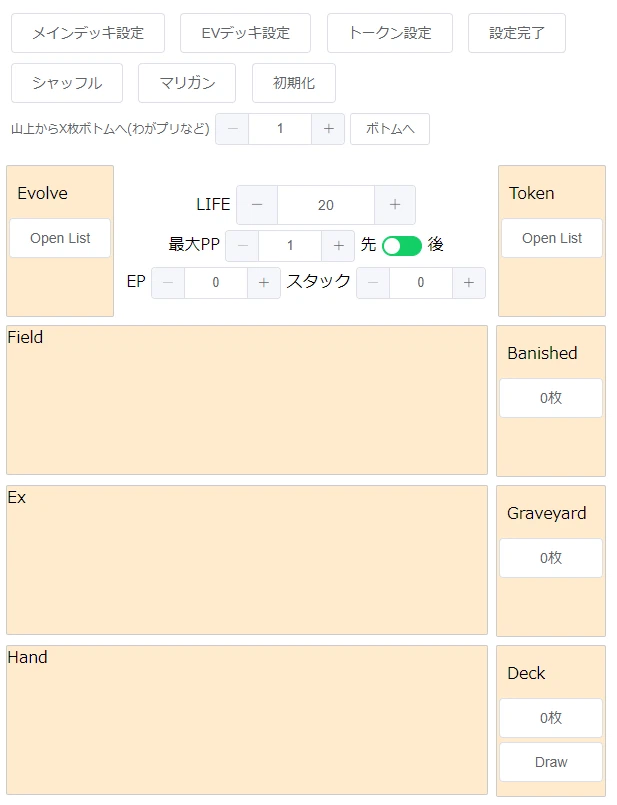The width and height of the screenshot is (617, 805).
Task: Open the トークン設定 token settings
Action: [390, 33]
